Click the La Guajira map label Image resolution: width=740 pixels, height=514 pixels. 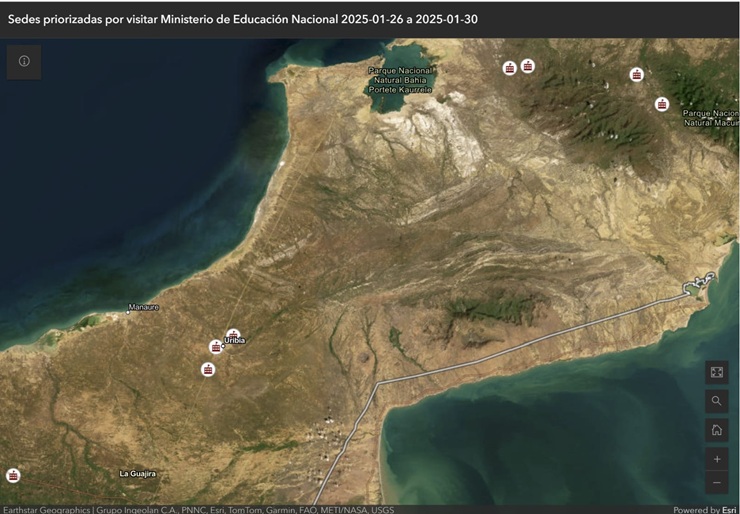tap(137, 472)
